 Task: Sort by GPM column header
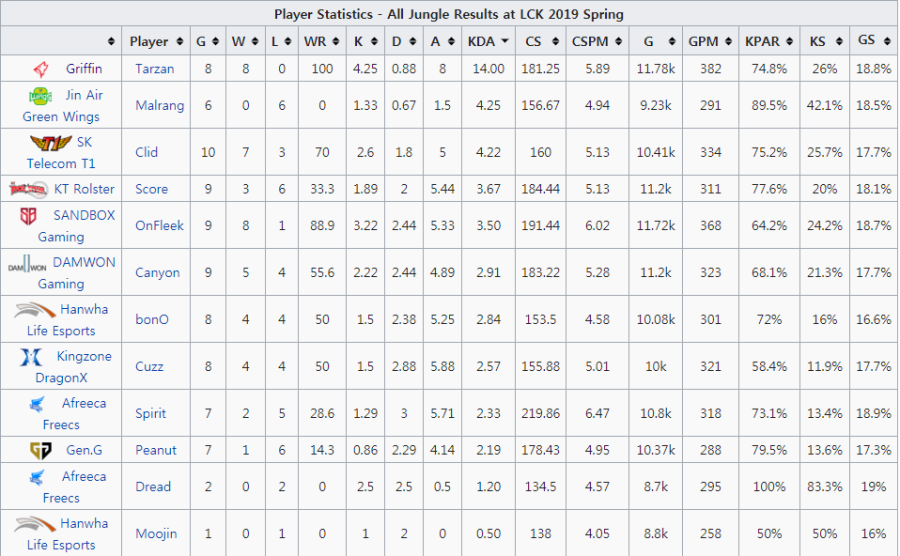(x=709, y=42)
